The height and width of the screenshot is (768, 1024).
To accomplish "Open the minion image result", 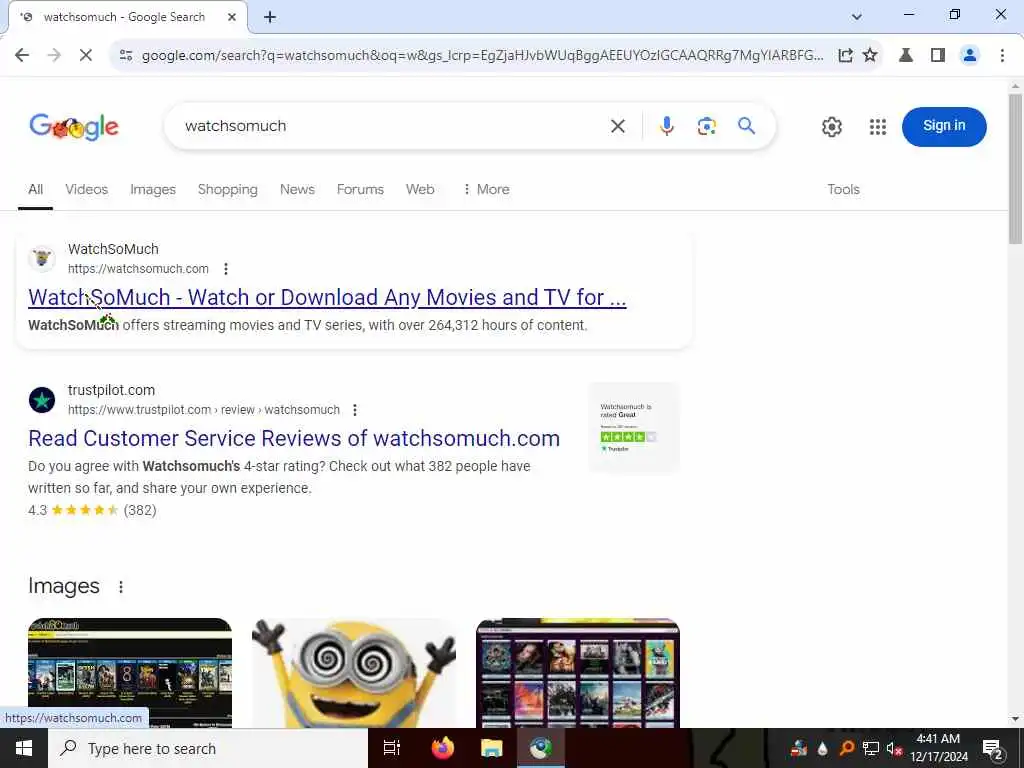I will (354, 673).
